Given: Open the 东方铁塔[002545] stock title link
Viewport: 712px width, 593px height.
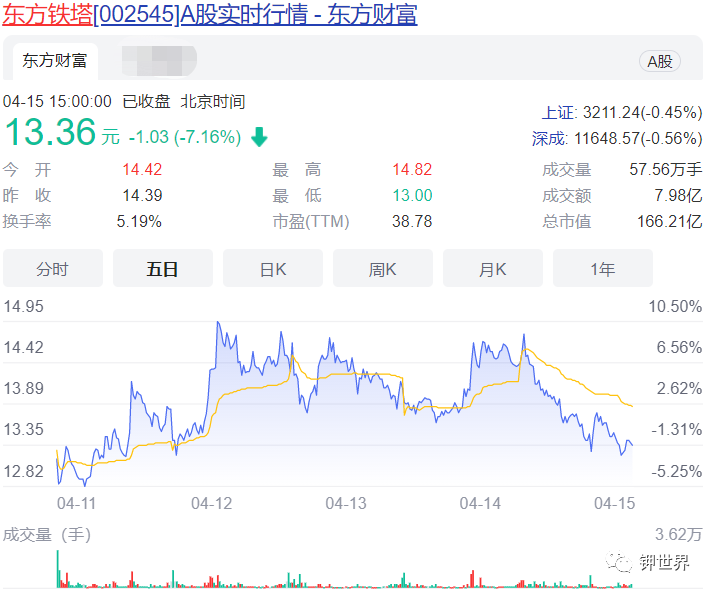Looking at the screenshot, I should [210, 15].
